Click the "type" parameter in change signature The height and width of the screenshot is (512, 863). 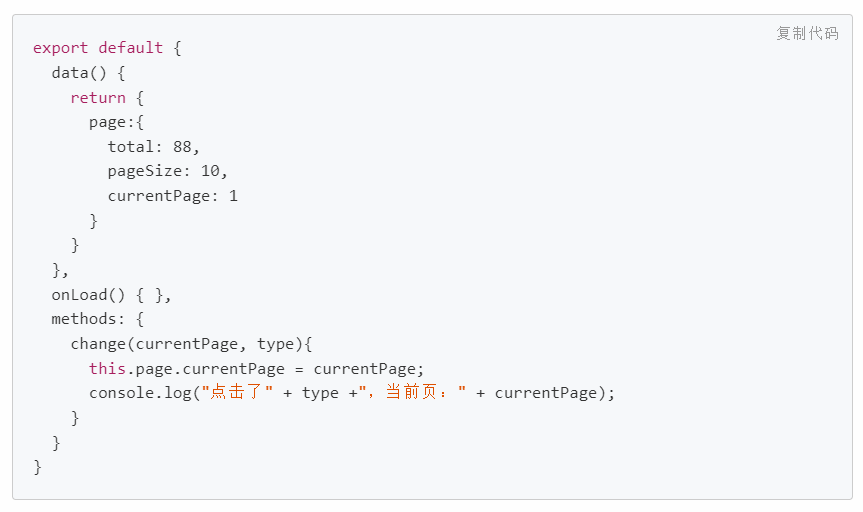point(276,344)
